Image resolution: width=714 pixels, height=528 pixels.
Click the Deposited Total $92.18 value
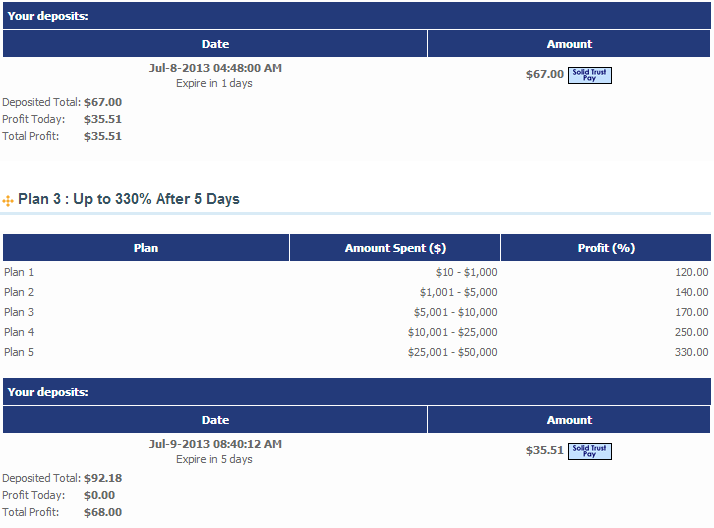tap(103, 478)
